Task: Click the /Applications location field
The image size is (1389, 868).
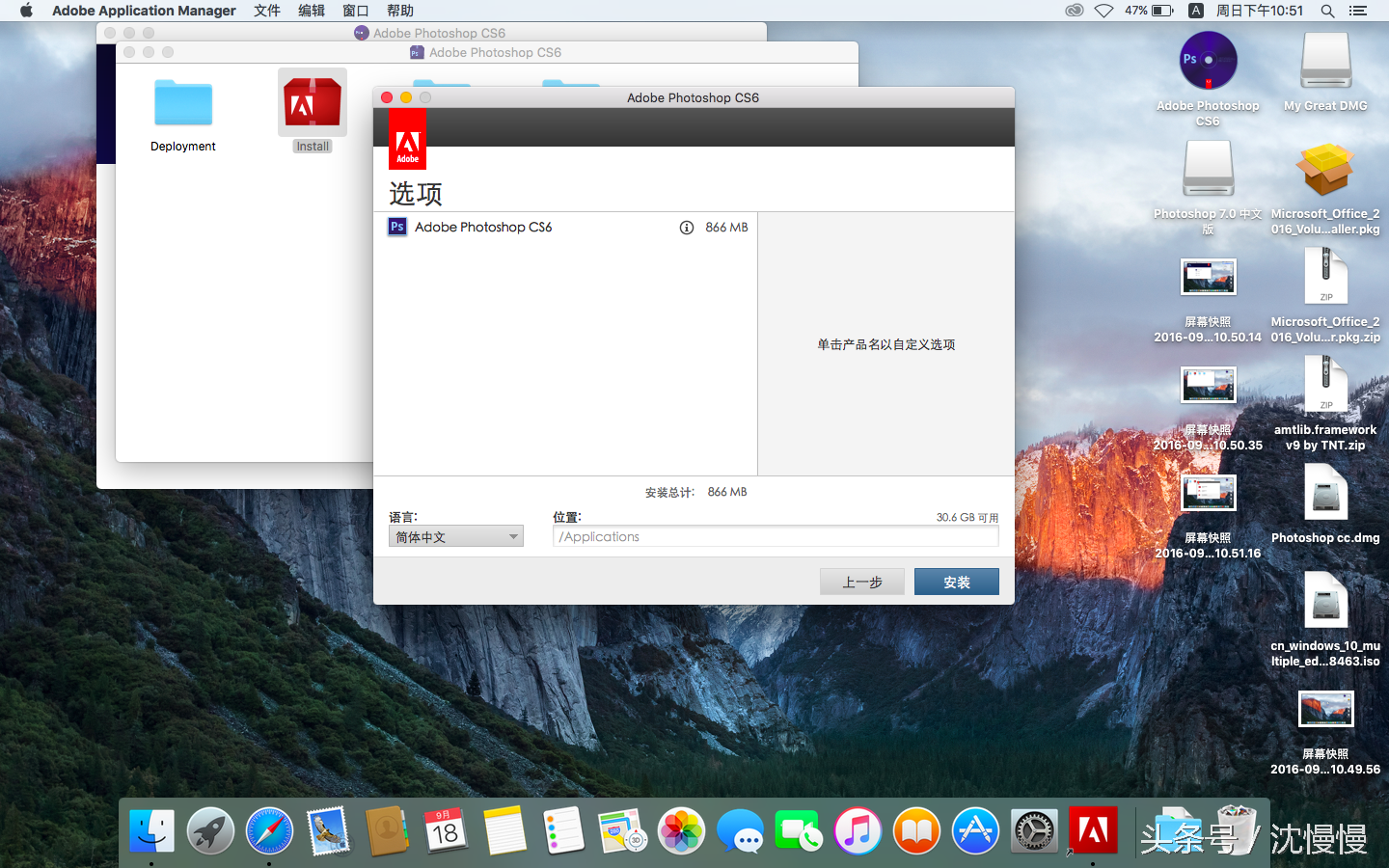Action: 776,536
